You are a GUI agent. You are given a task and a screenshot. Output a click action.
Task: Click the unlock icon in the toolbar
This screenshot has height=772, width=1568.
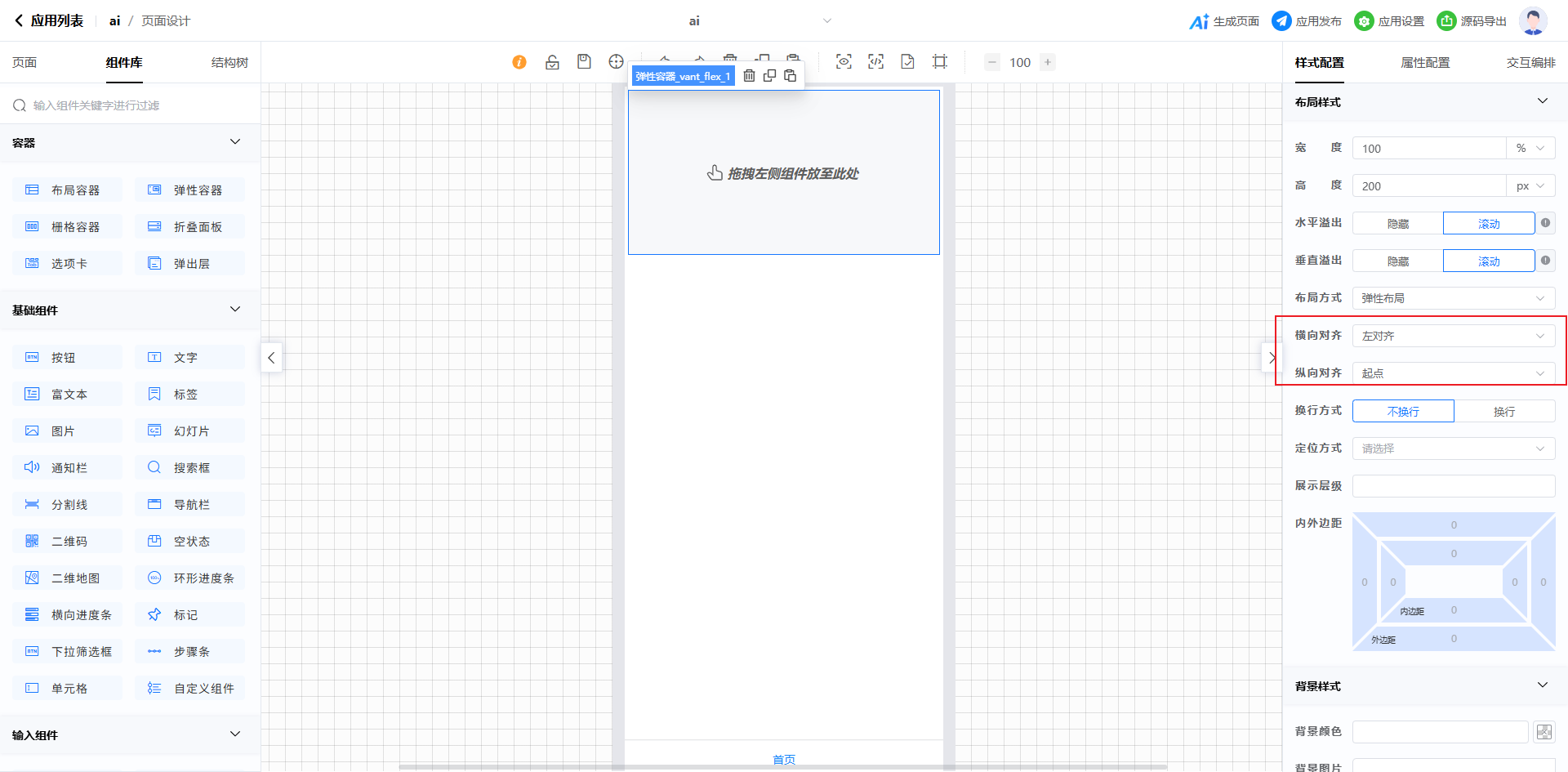(552, 62)
